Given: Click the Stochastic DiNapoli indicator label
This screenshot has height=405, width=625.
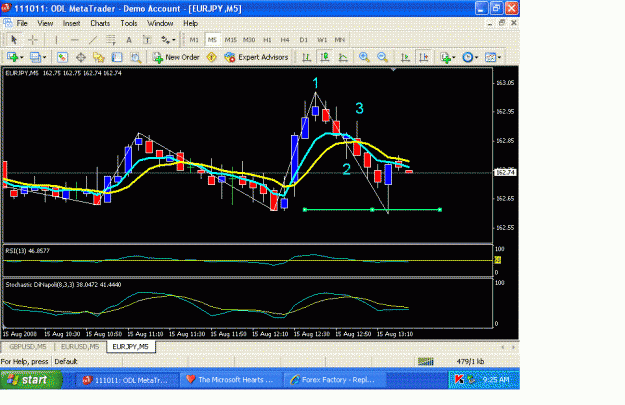Looking at the screenshot, I should pos(63,285).
